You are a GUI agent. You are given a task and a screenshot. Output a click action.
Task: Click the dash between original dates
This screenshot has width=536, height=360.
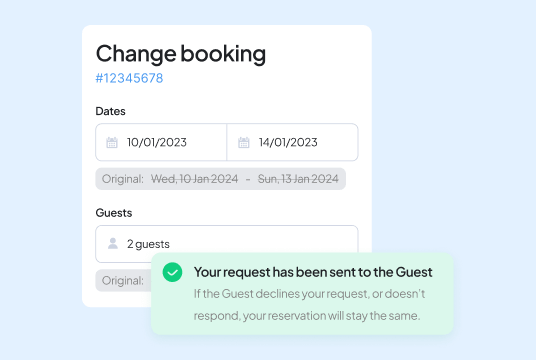click(248, 179)
